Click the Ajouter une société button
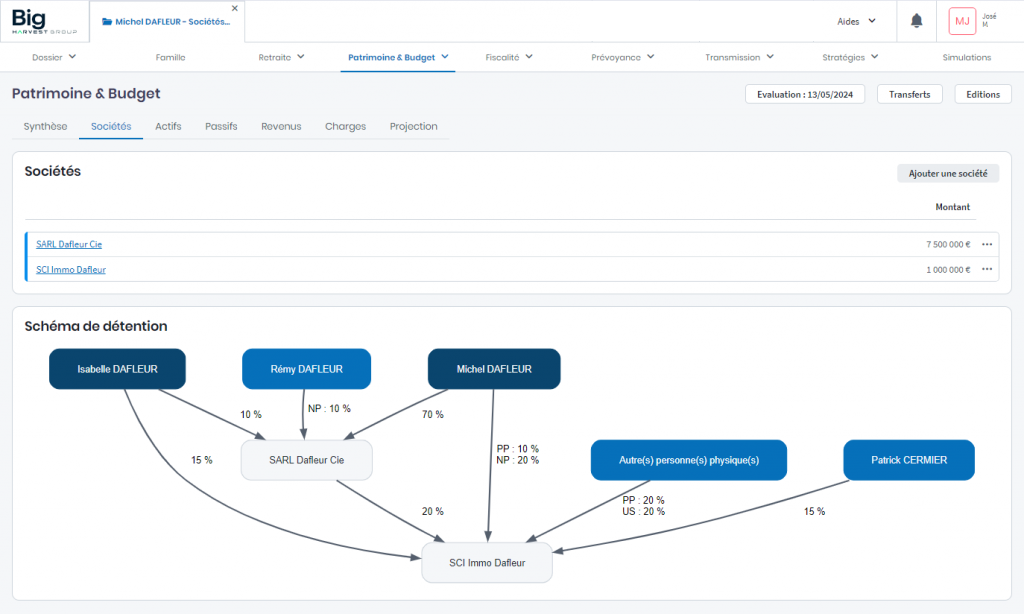1024x614 pixels. click(947, 174)
